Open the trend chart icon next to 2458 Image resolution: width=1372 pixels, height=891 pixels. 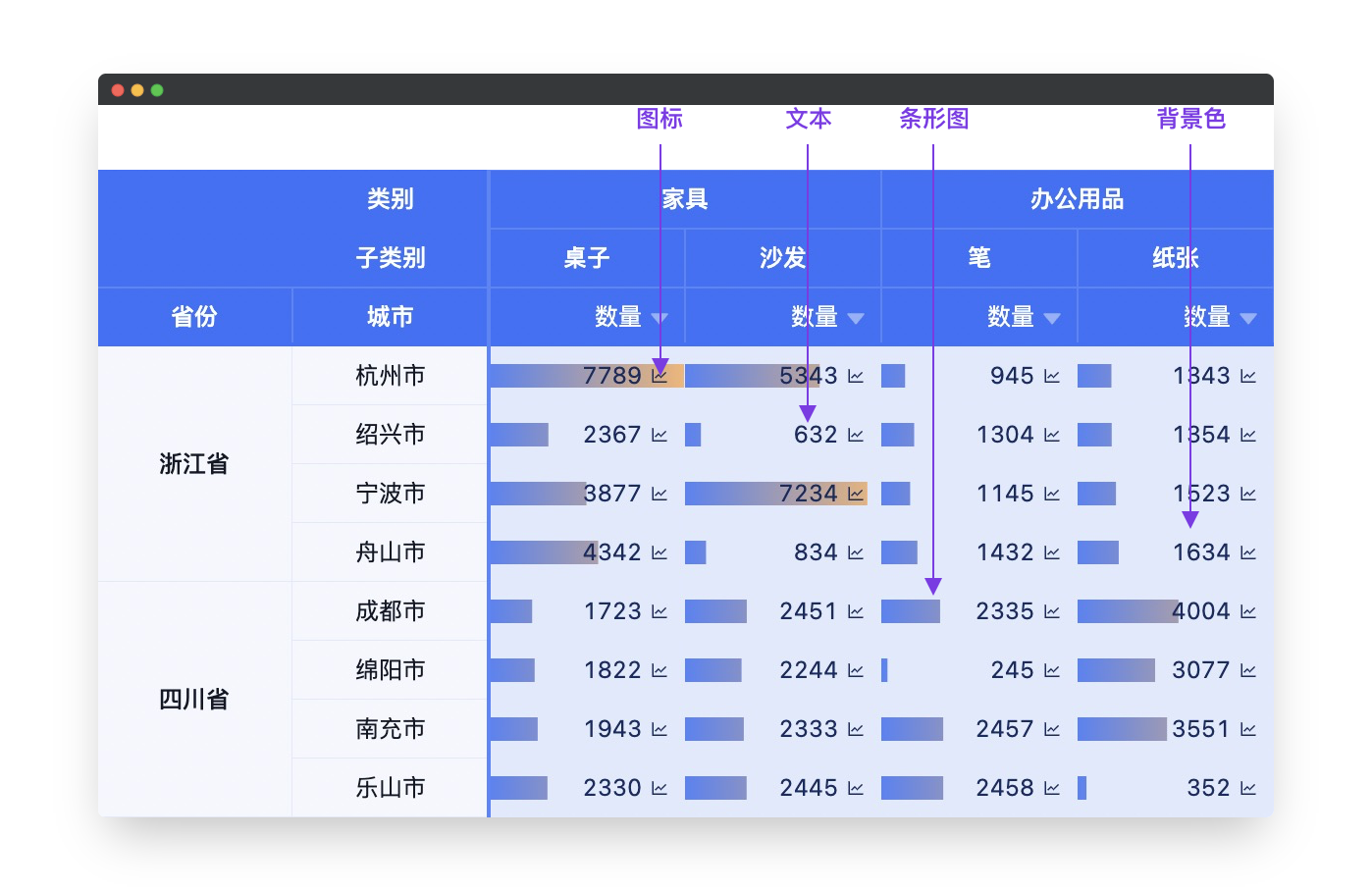point(1052,788)
